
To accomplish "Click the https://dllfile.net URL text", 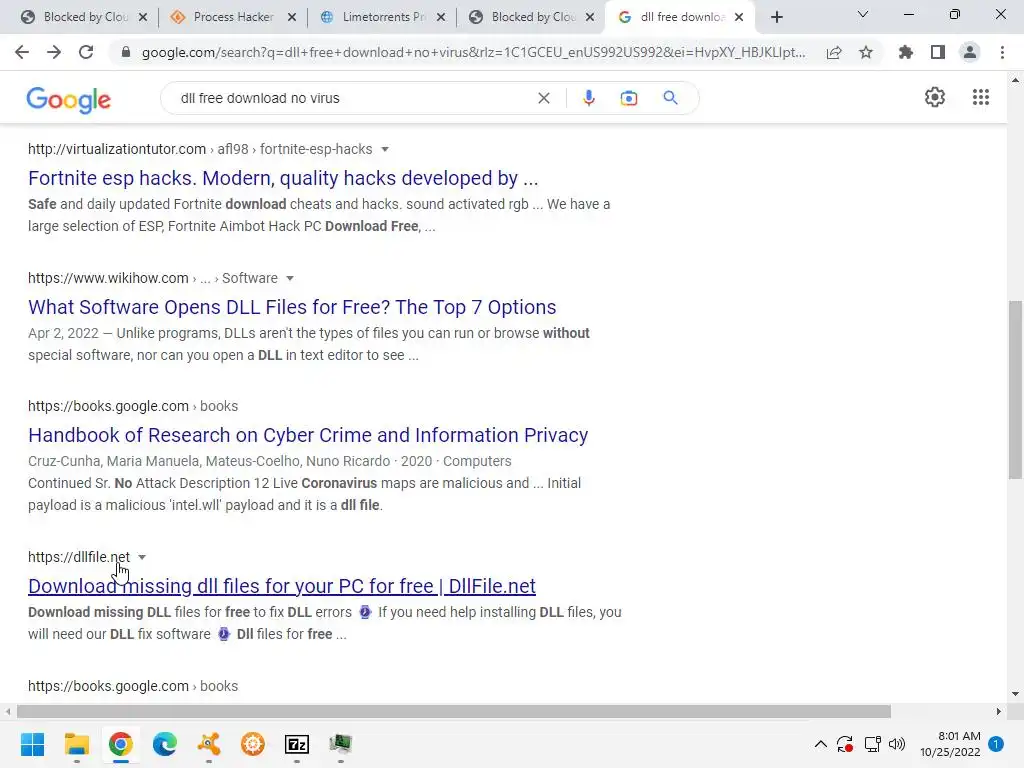I will 79,557.
